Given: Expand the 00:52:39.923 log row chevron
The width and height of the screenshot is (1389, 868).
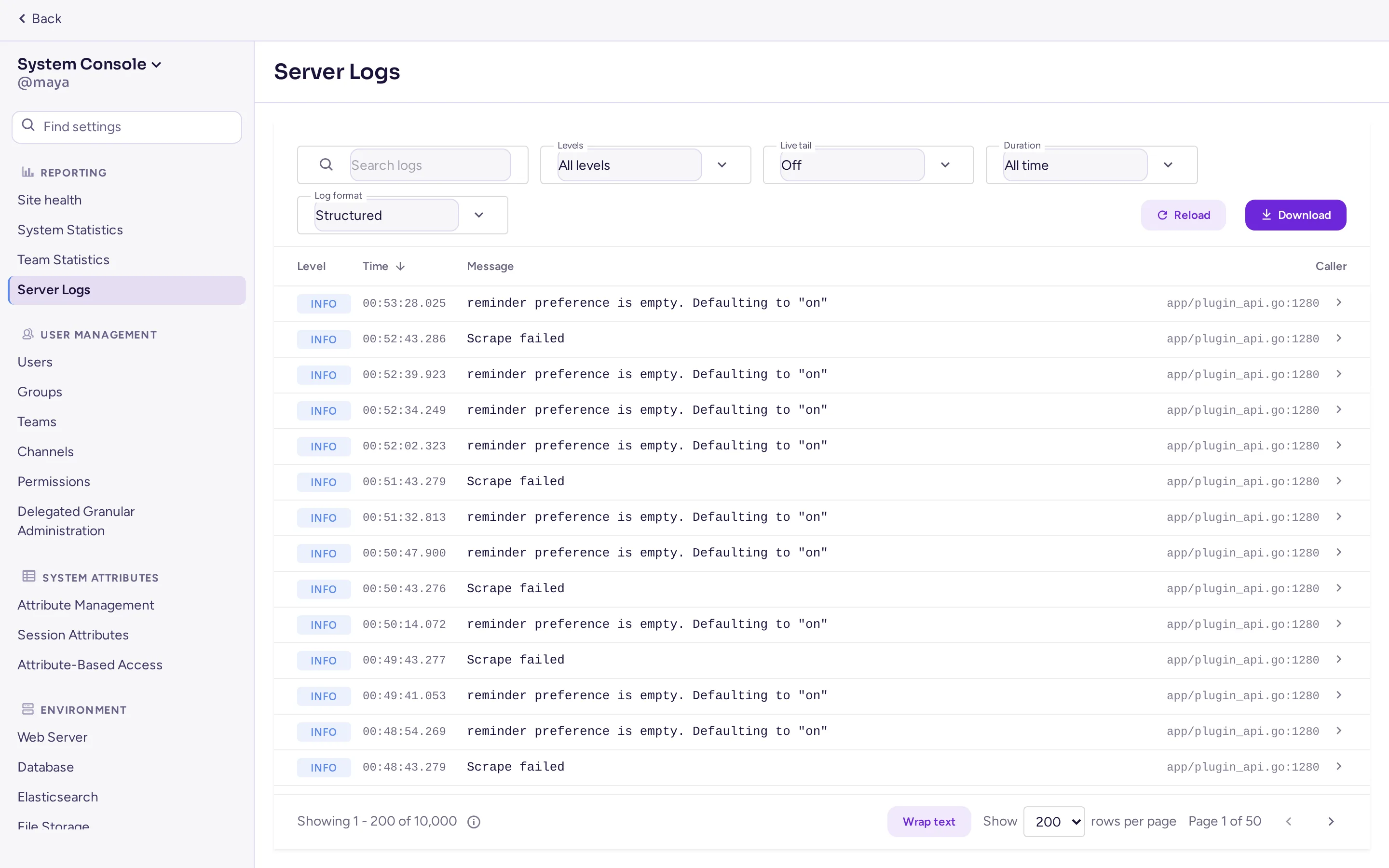Looking at the screenshot, I should point(1339,374).
